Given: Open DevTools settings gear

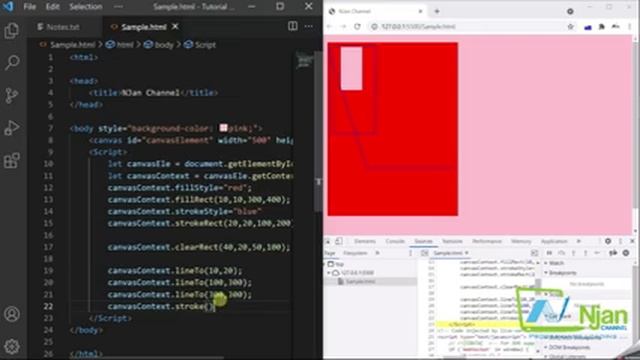Looking at the screenshot, I should (x=608, y=241).
